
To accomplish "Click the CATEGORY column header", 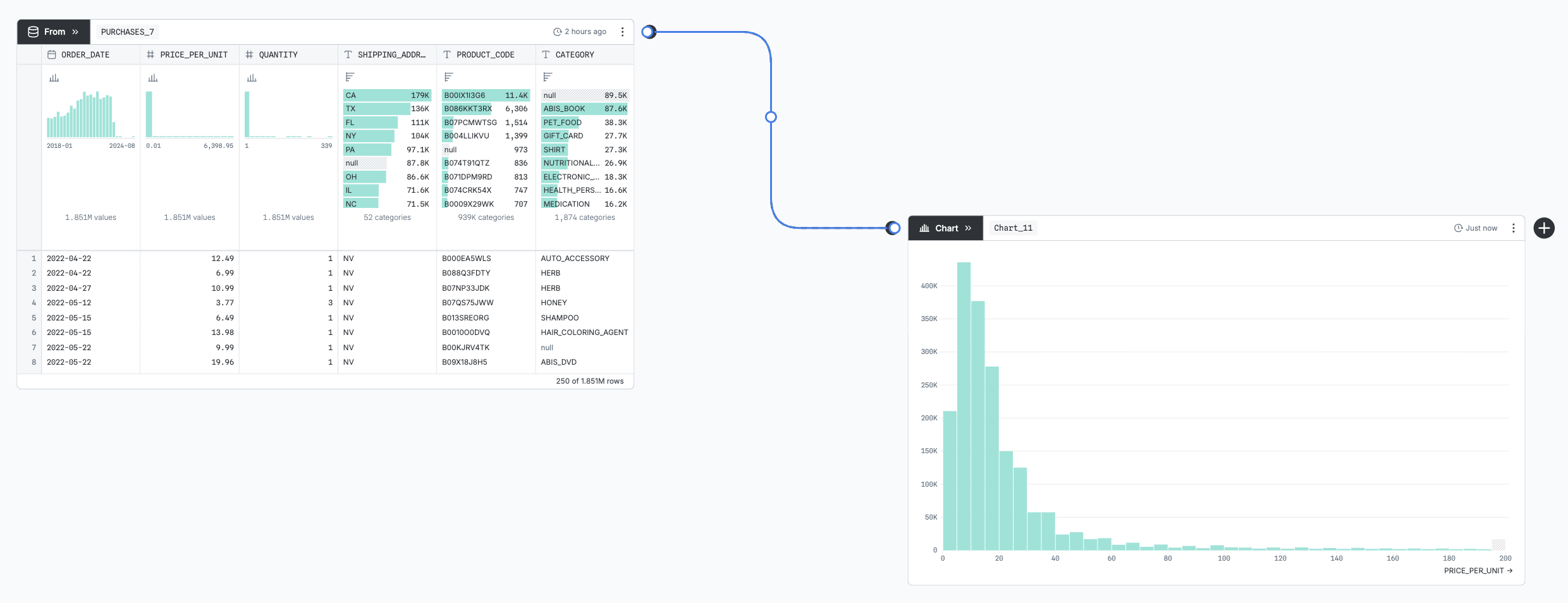I will (x=575, y=55).
